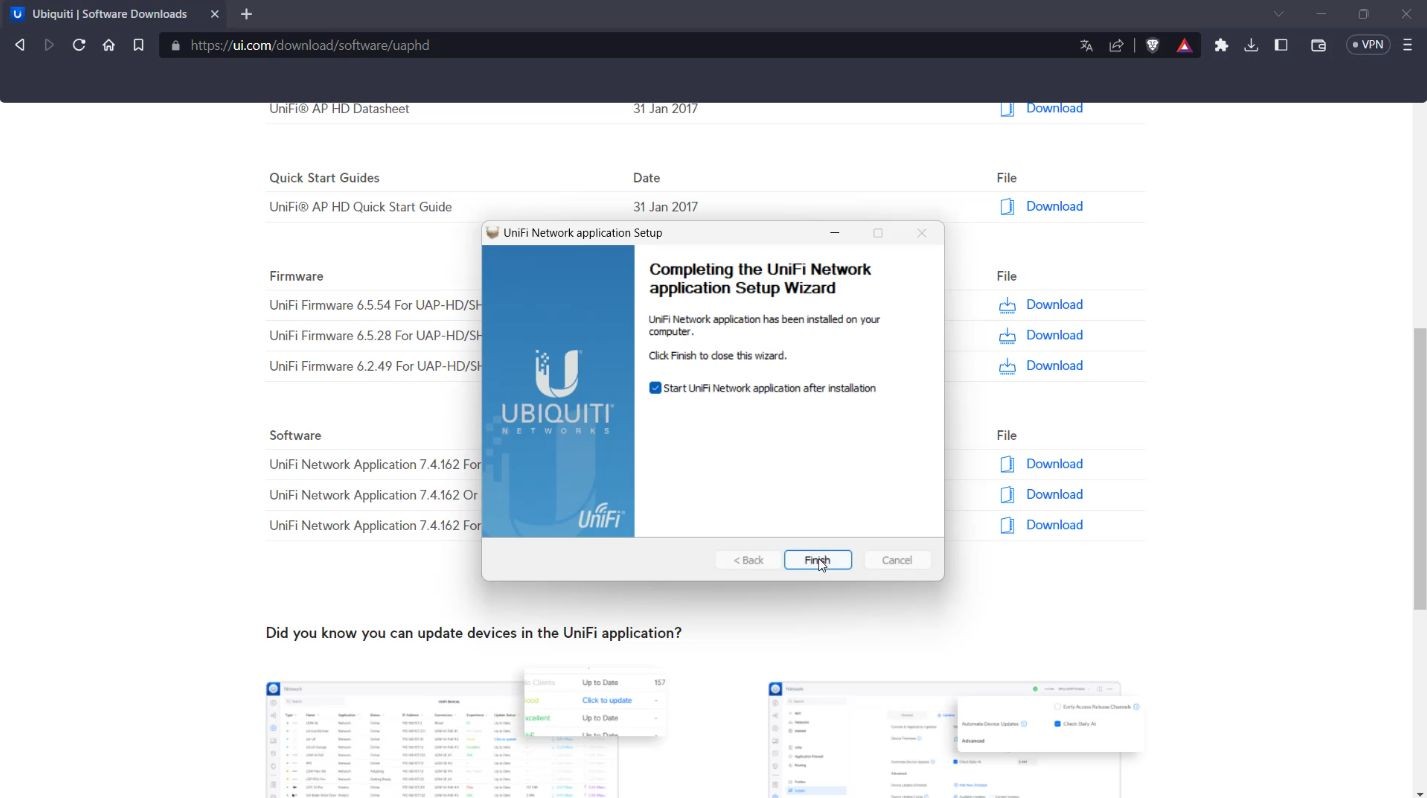The image size is (1427, 798).
Task: Click the VPN button
Action: [1368, 45]
